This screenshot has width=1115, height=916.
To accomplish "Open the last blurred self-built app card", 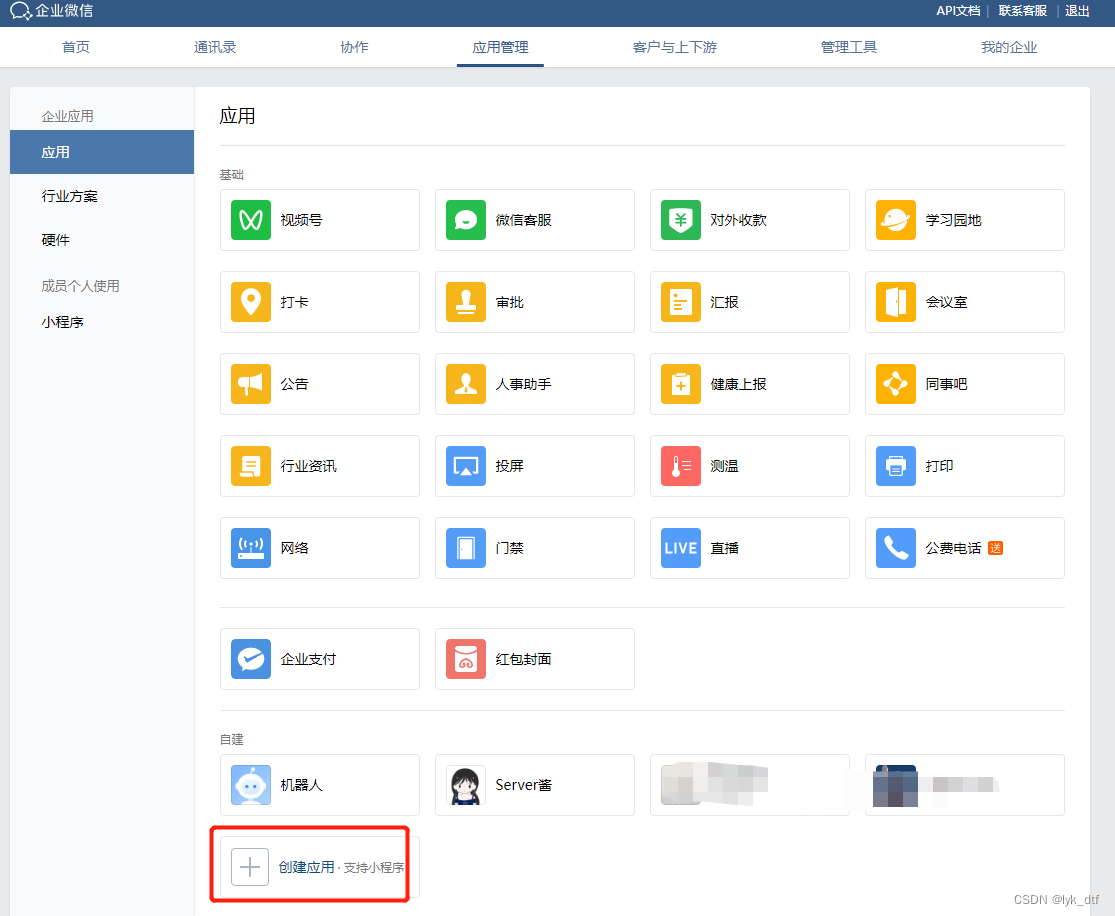I will click(964, 785).
